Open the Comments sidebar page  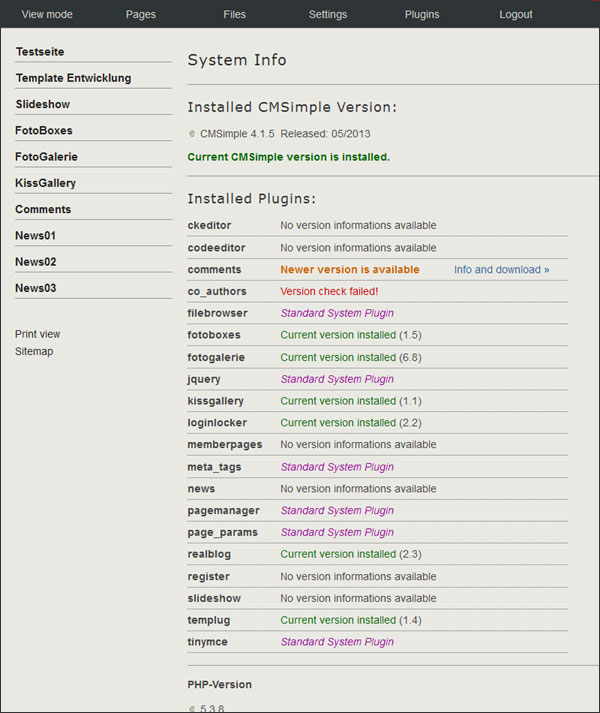pyautogui.click(x=43, y=210)
